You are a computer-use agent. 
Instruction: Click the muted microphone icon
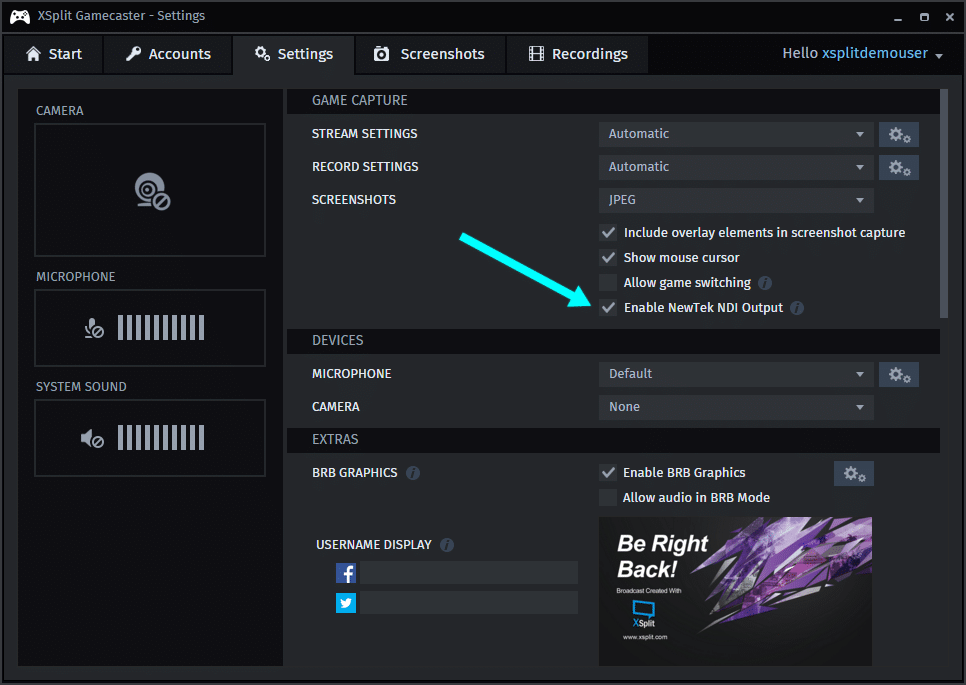94,328
